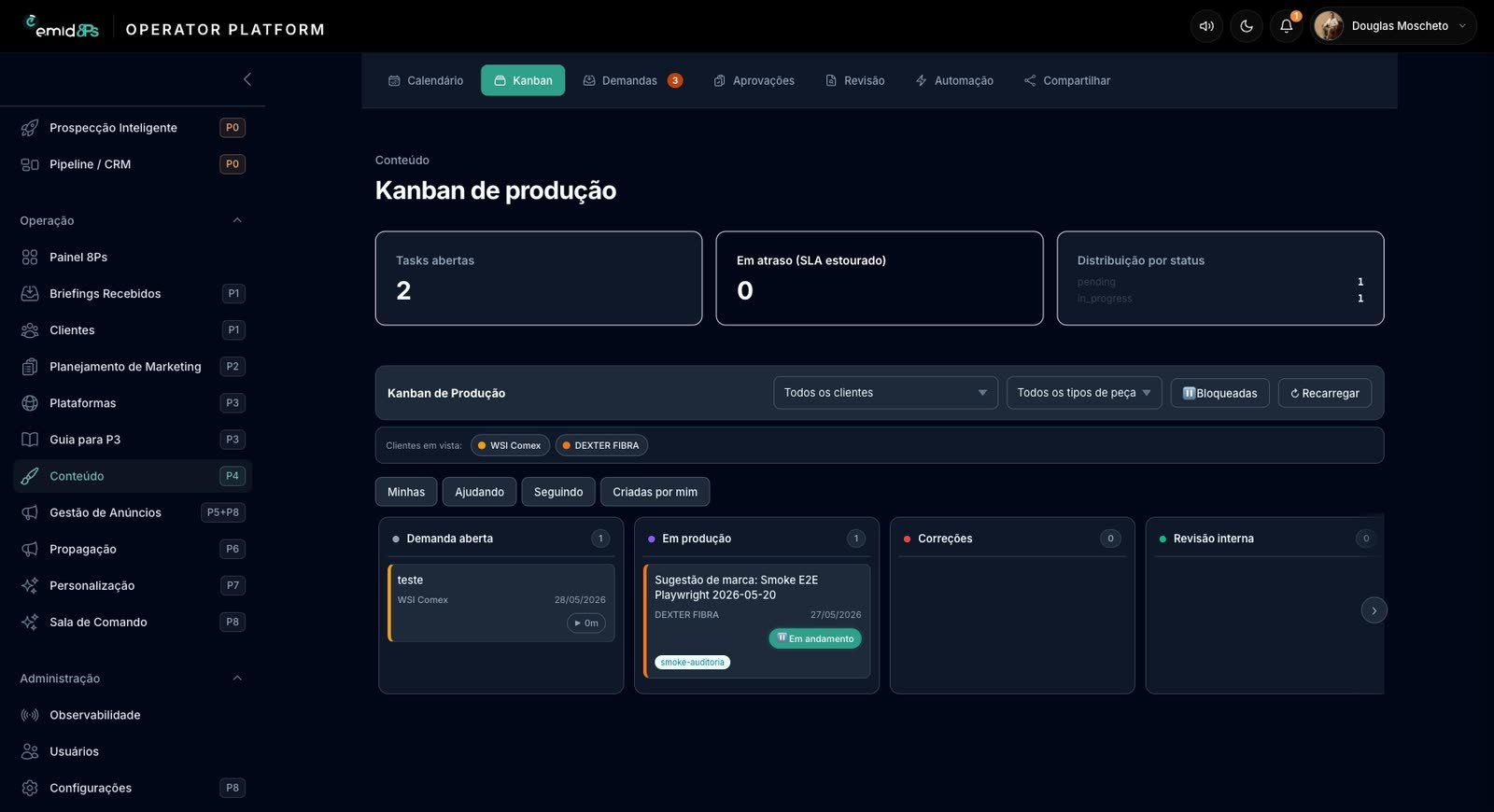Click the Sala de Comando sparkle icon

[x=30, y=622]
